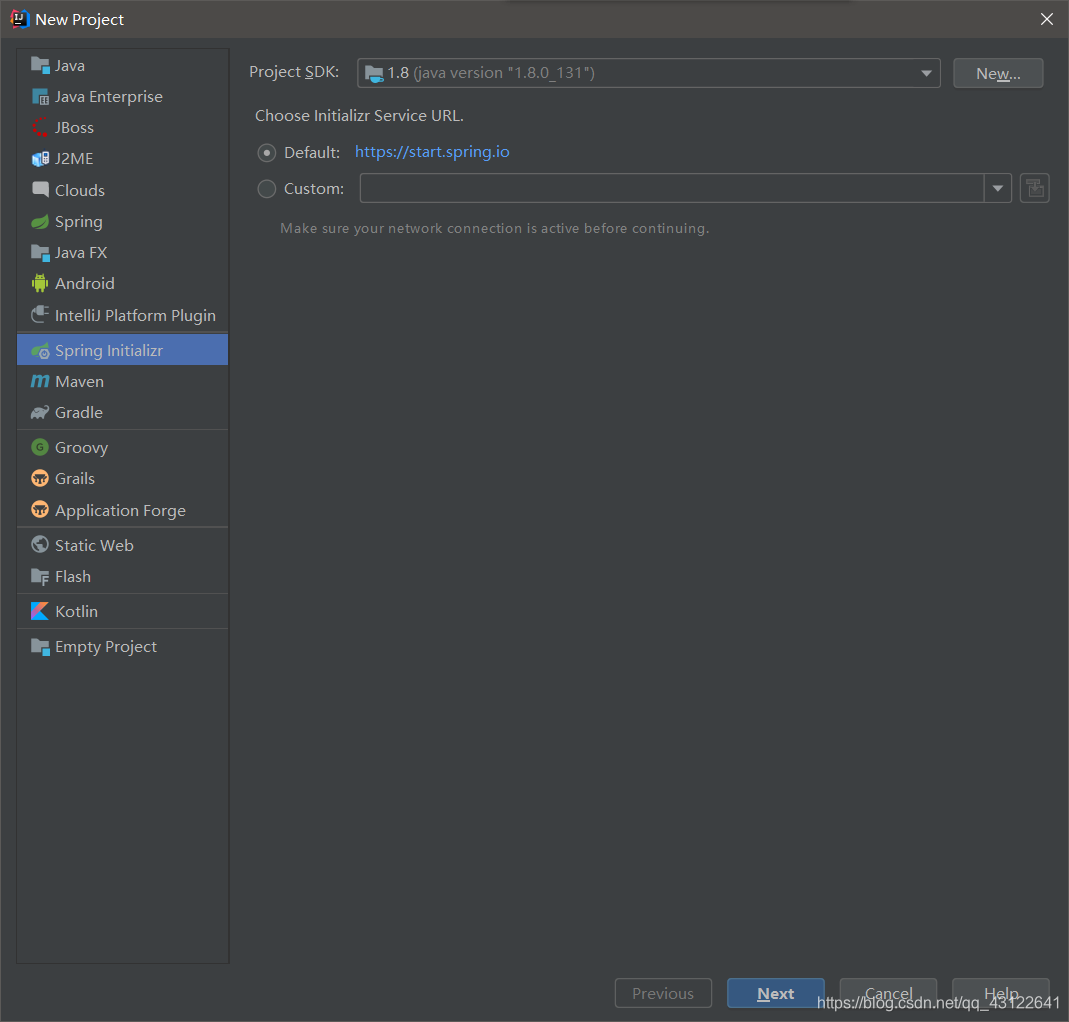The width and height of the screenshot is (1069, 1022).
Task: Click the Clouds speech bubble icon
Action: point(40,190)
